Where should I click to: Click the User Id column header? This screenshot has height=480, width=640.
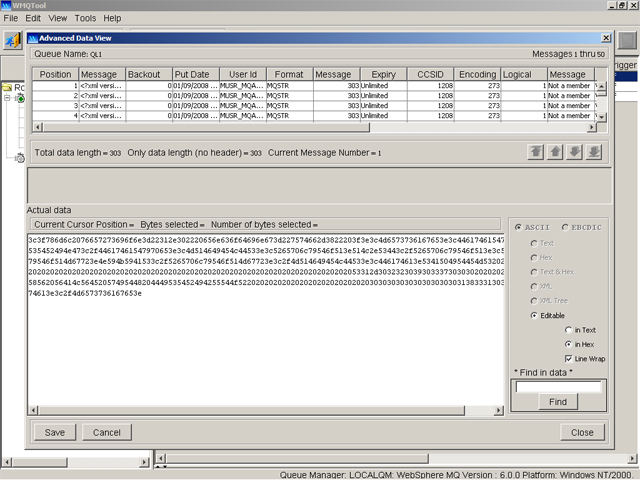(x=243, y=74)
